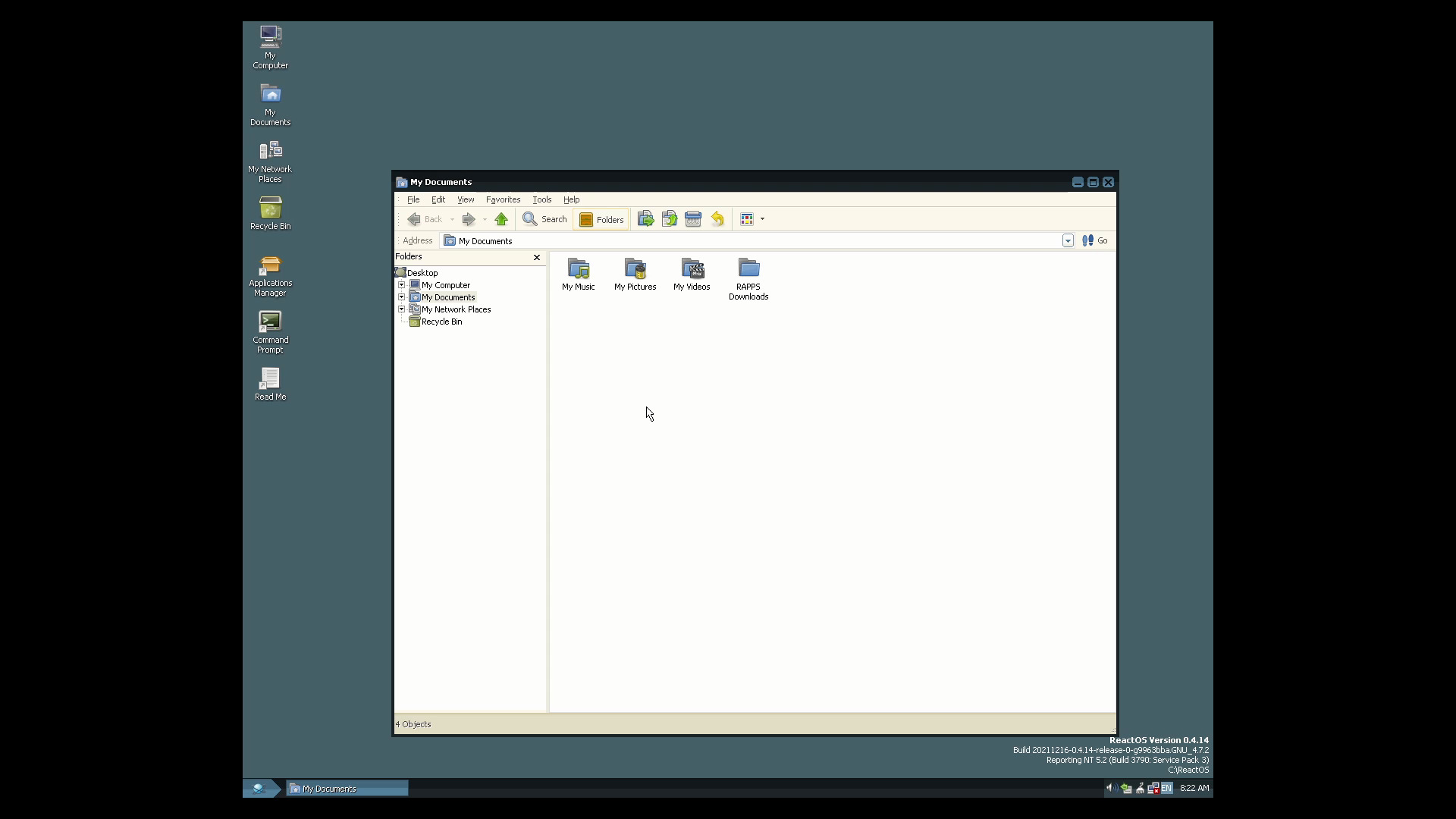Click the Up one level arrow
Viewport: 1456px width, 819px height.
501,218
